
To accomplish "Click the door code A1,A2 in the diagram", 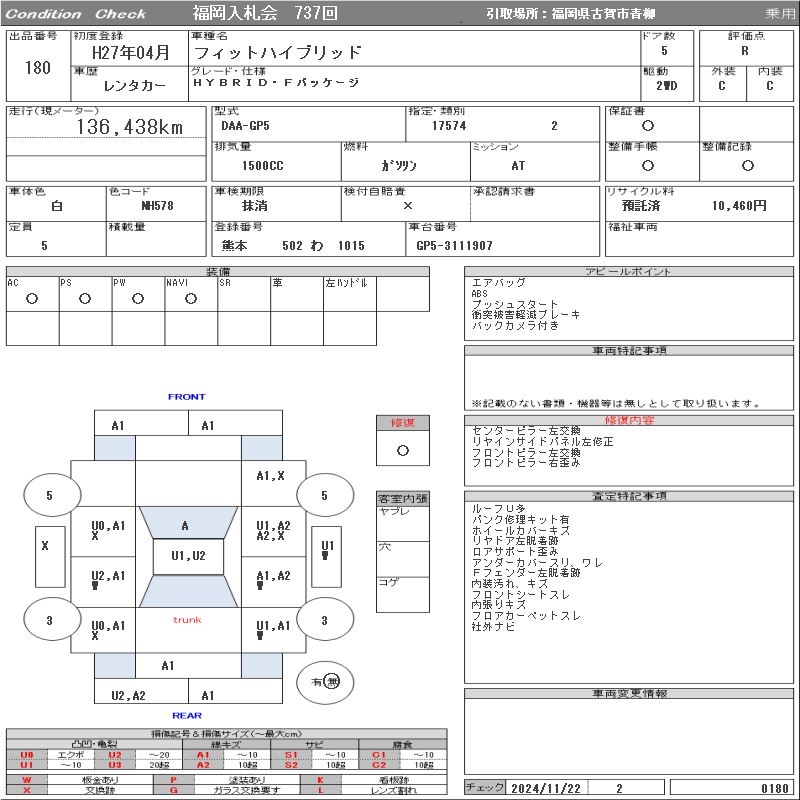I will 273,576.
